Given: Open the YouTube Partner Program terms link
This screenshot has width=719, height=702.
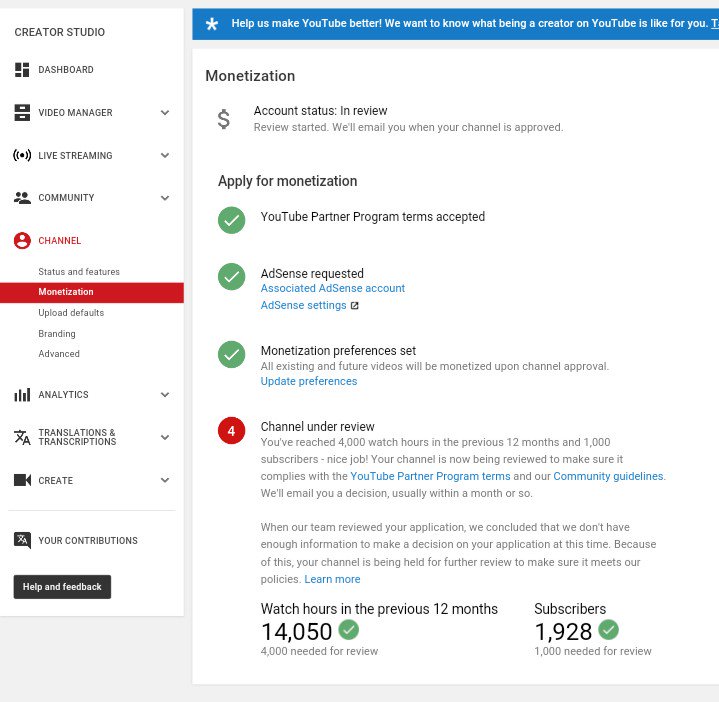Looking at the screenshot, I should 430,476.
